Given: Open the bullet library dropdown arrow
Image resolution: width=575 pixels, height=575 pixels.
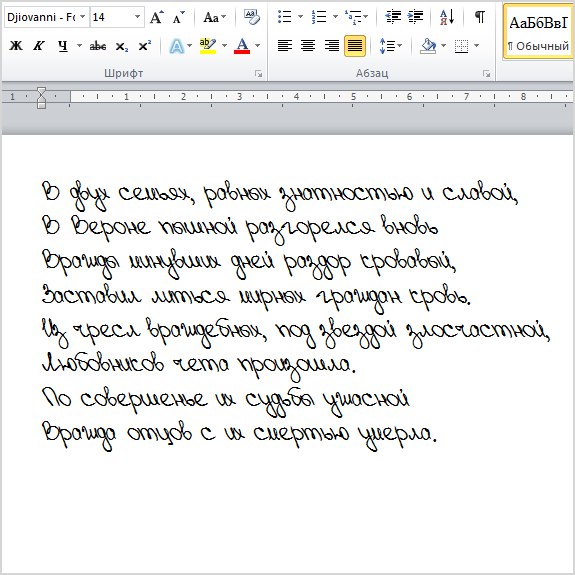Looking at the screenshot, I should [300, 17].
